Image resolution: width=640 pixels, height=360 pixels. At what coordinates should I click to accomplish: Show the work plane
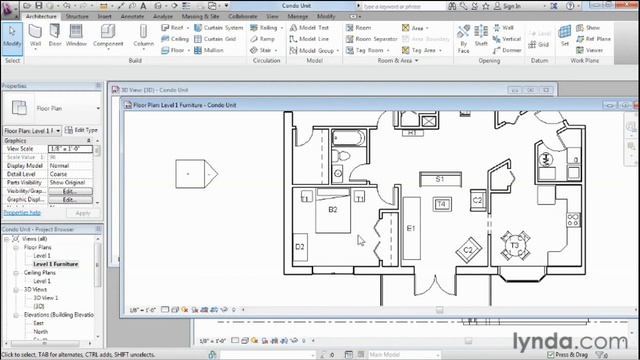(x=588, y=28)
